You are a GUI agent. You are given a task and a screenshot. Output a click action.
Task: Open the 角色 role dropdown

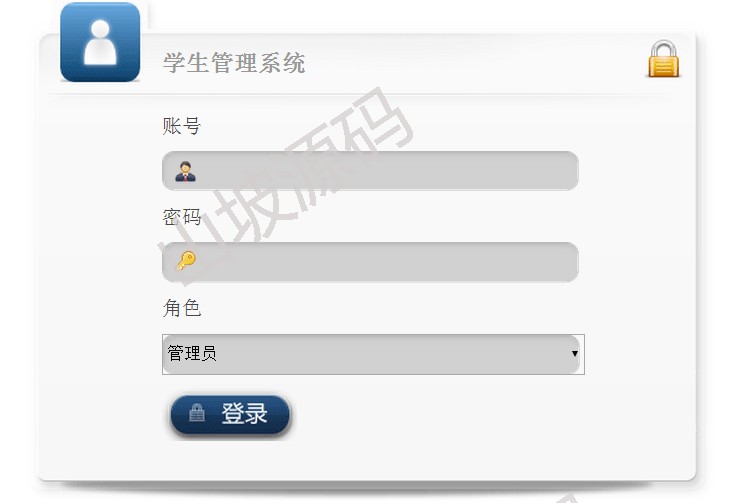tap(373, 354)
